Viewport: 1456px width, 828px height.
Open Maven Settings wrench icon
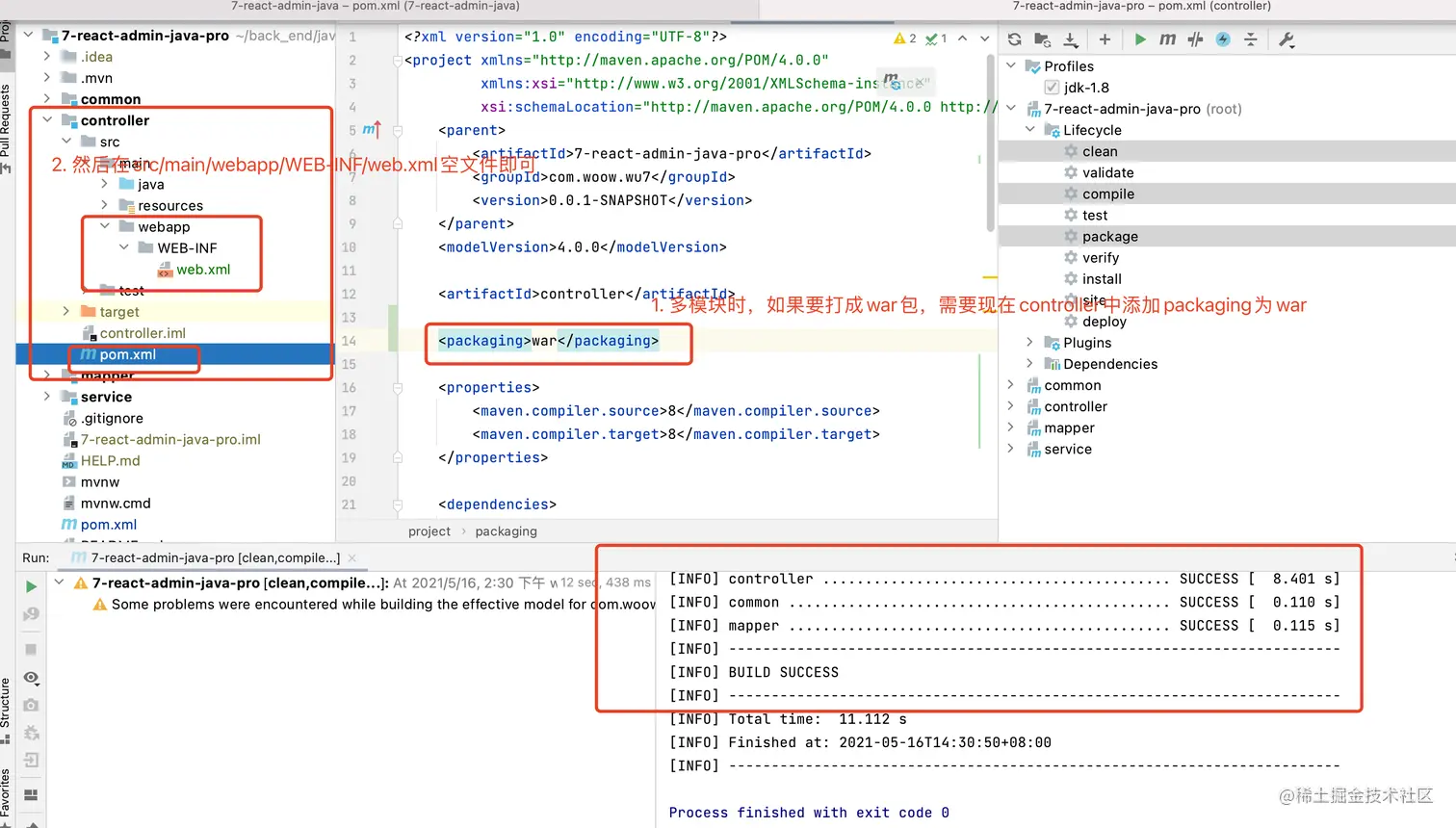[1286, 39]
